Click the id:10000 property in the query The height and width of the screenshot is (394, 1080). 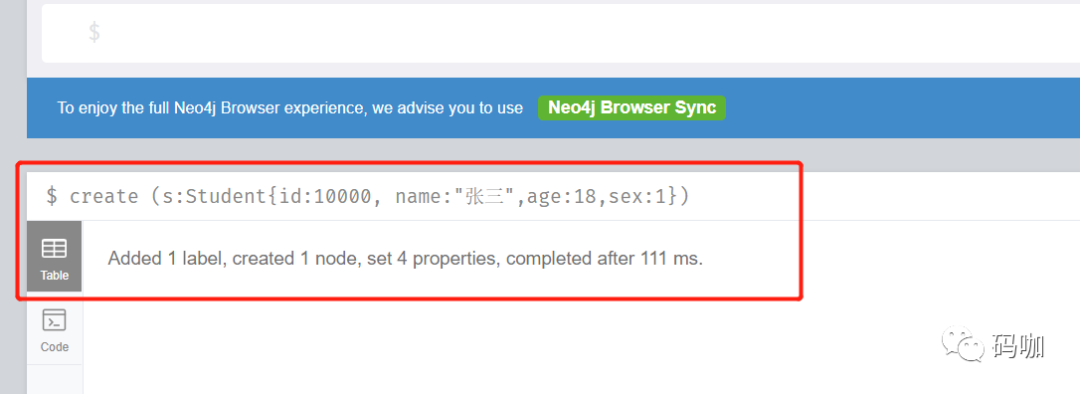point(326,197)
